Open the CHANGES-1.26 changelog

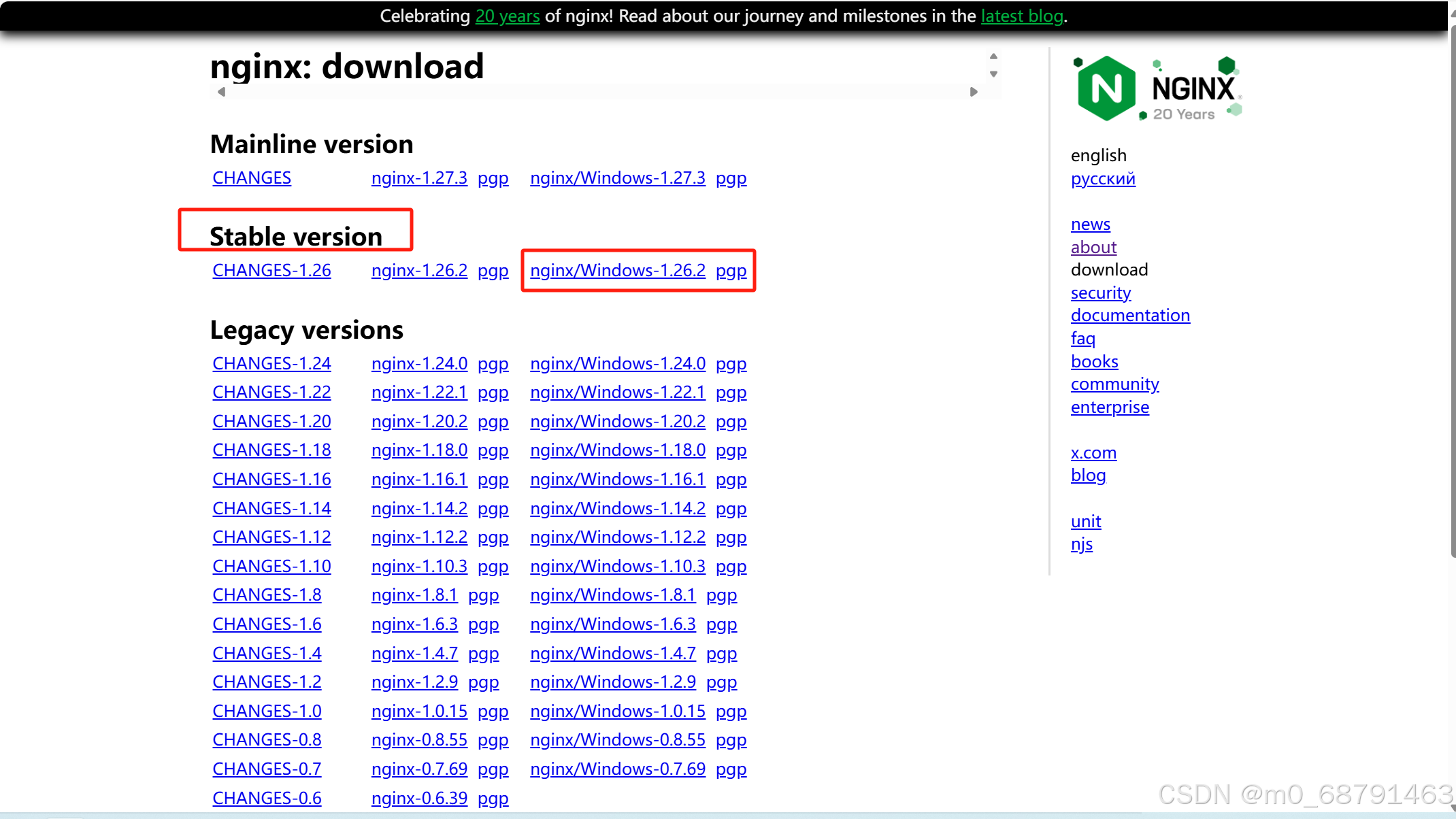pyautogui.click(x=271, y=271)
